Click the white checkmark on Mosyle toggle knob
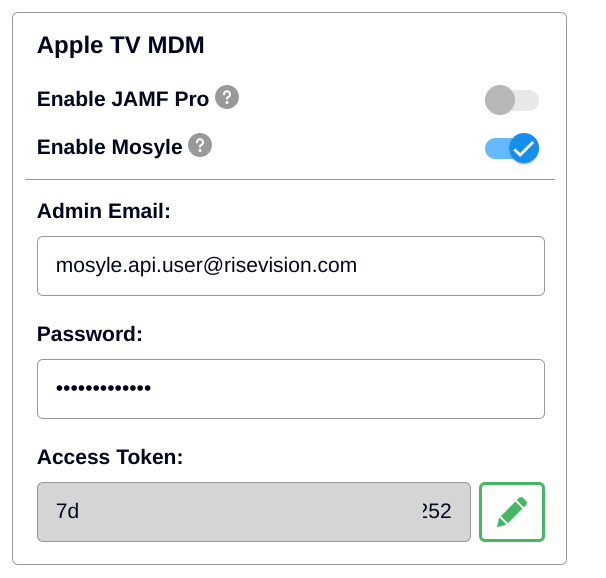This screenshot has width=606, height=578. 524,149
